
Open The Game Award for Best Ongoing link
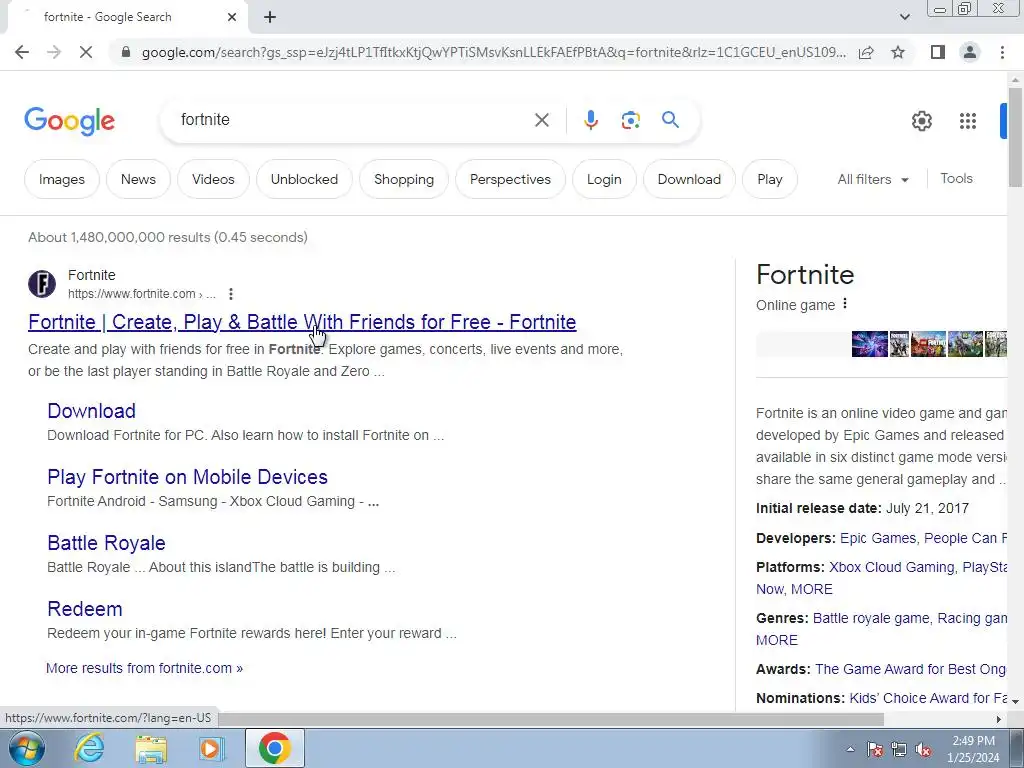point(910,669)
